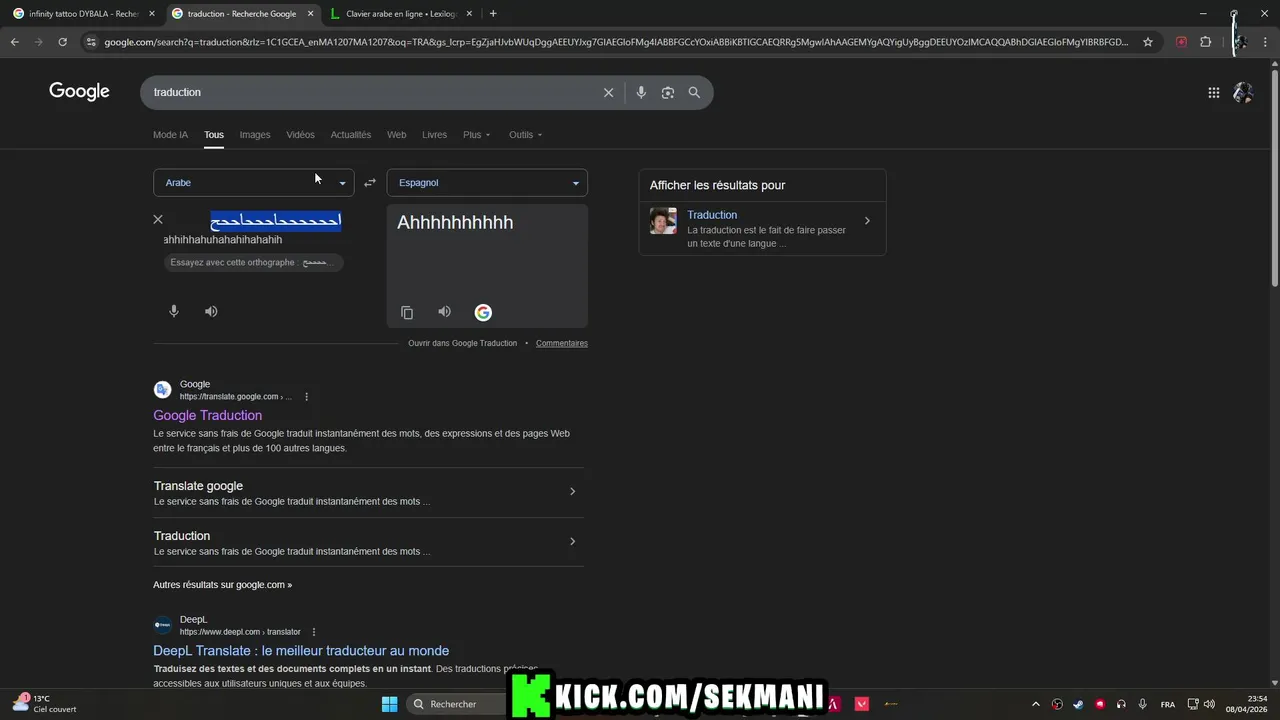
Task: Open a new browser tab
Action: (493, 14)
